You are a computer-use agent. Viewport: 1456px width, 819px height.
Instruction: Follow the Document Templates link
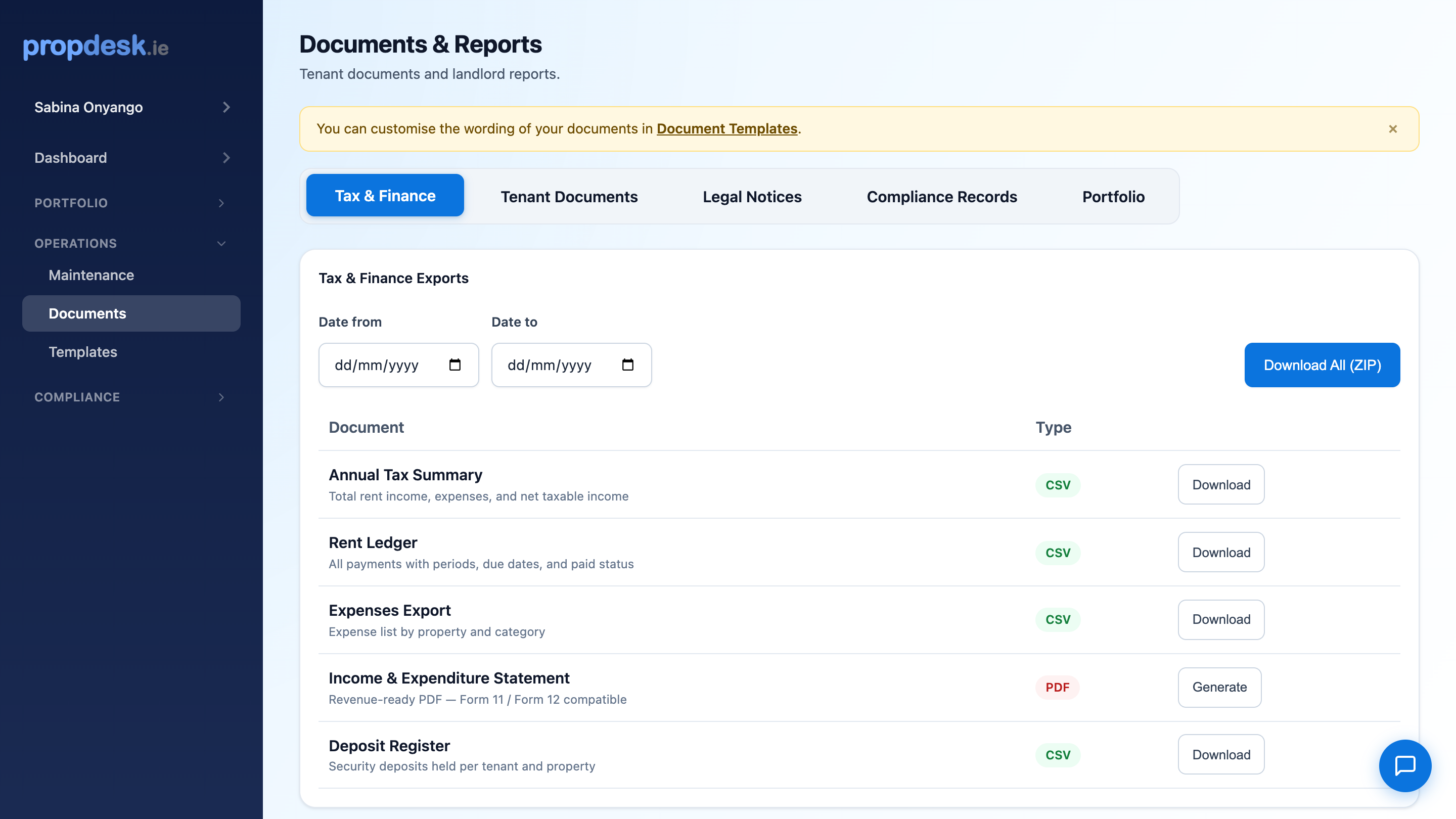727,129
